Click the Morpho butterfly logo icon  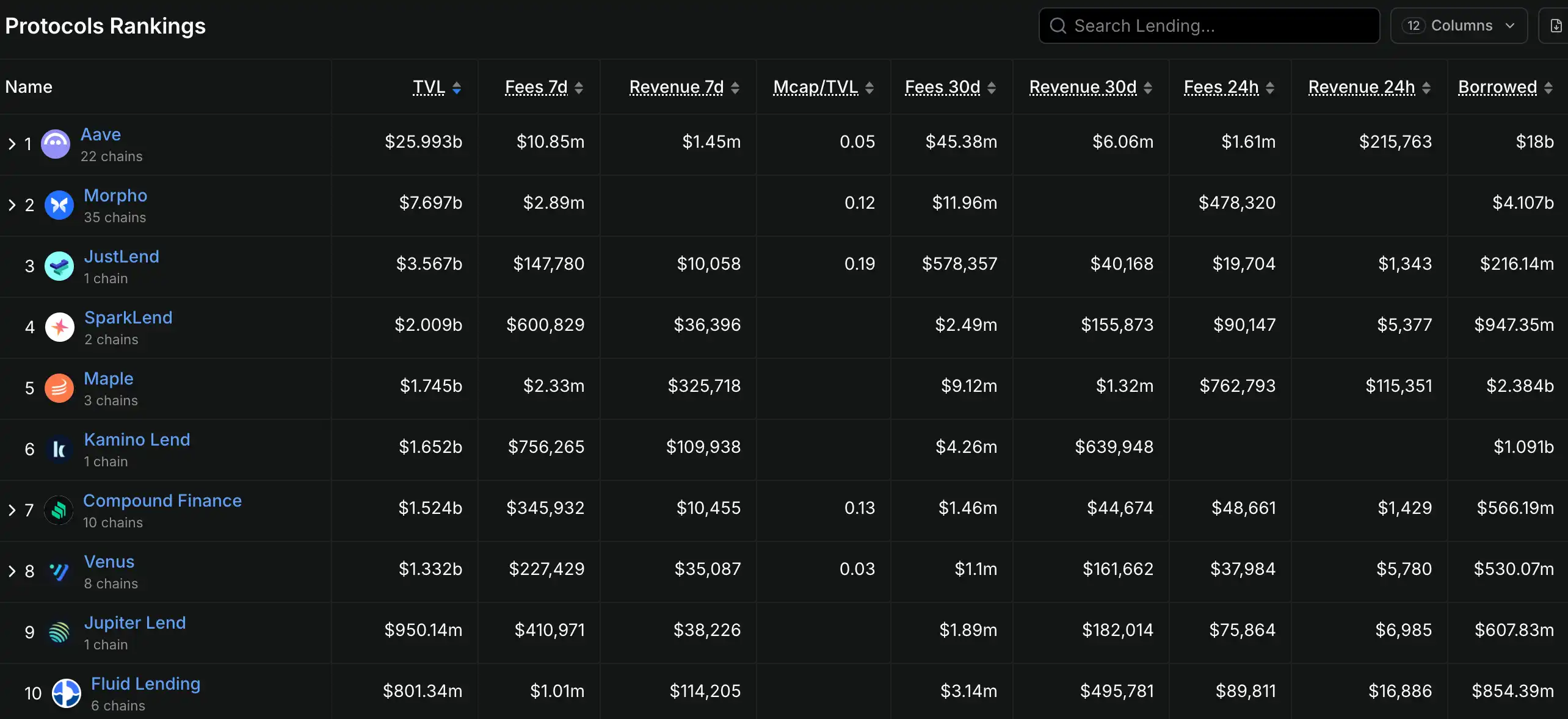pyautogui.click(x=59, y=205)
